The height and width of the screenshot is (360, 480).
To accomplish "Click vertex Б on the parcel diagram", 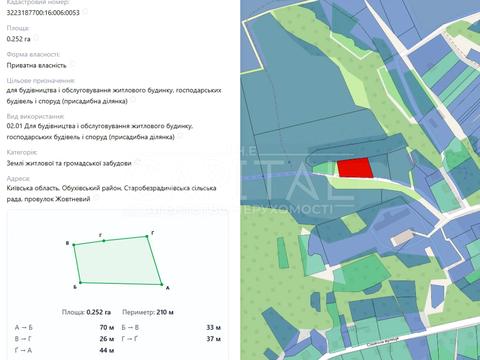I will tap(80, 283).
